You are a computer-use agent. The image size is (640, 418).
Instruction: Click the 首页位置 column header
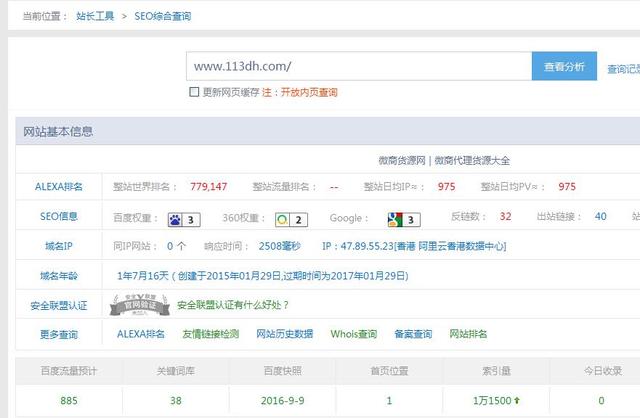(389, 371)
